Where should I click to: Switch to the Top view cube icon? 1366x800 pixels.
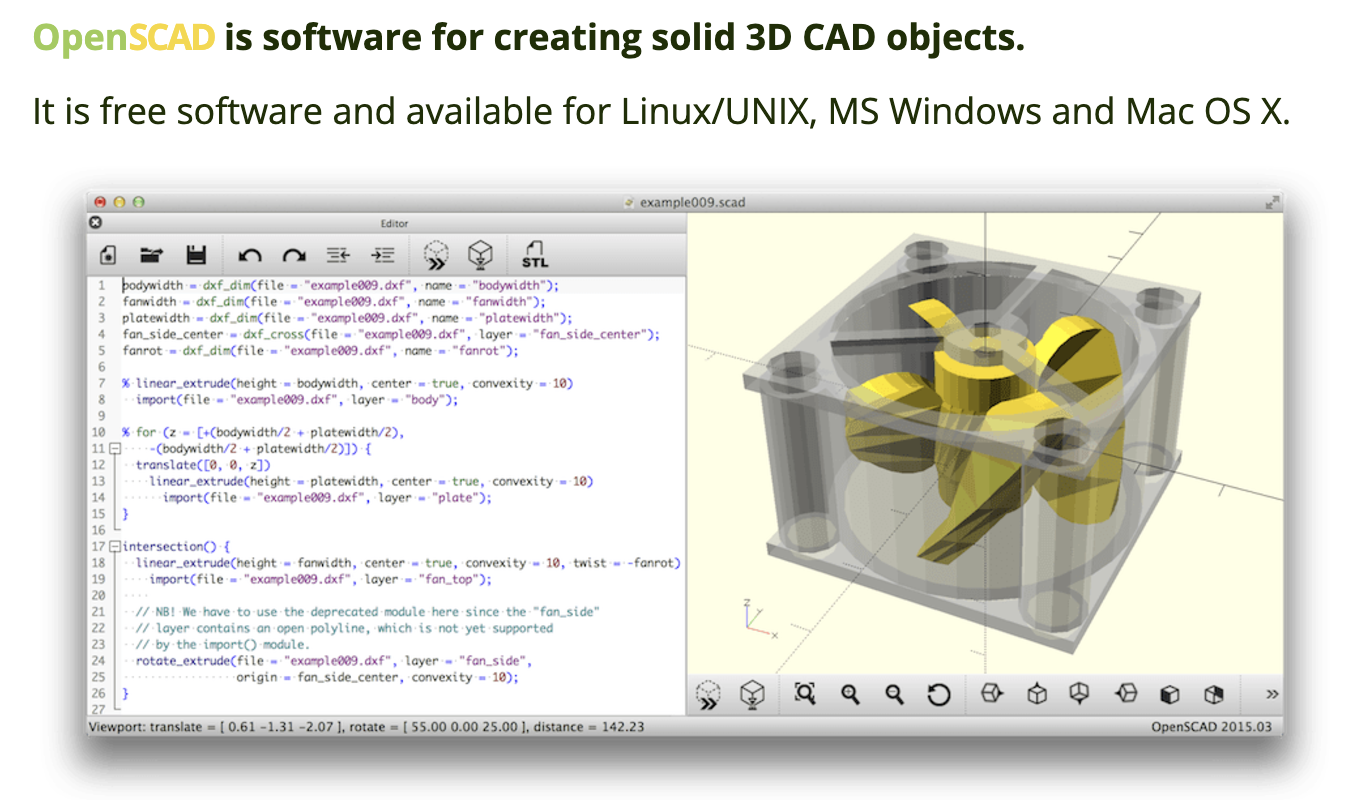pyautogui.click(x=1037, y=693)
